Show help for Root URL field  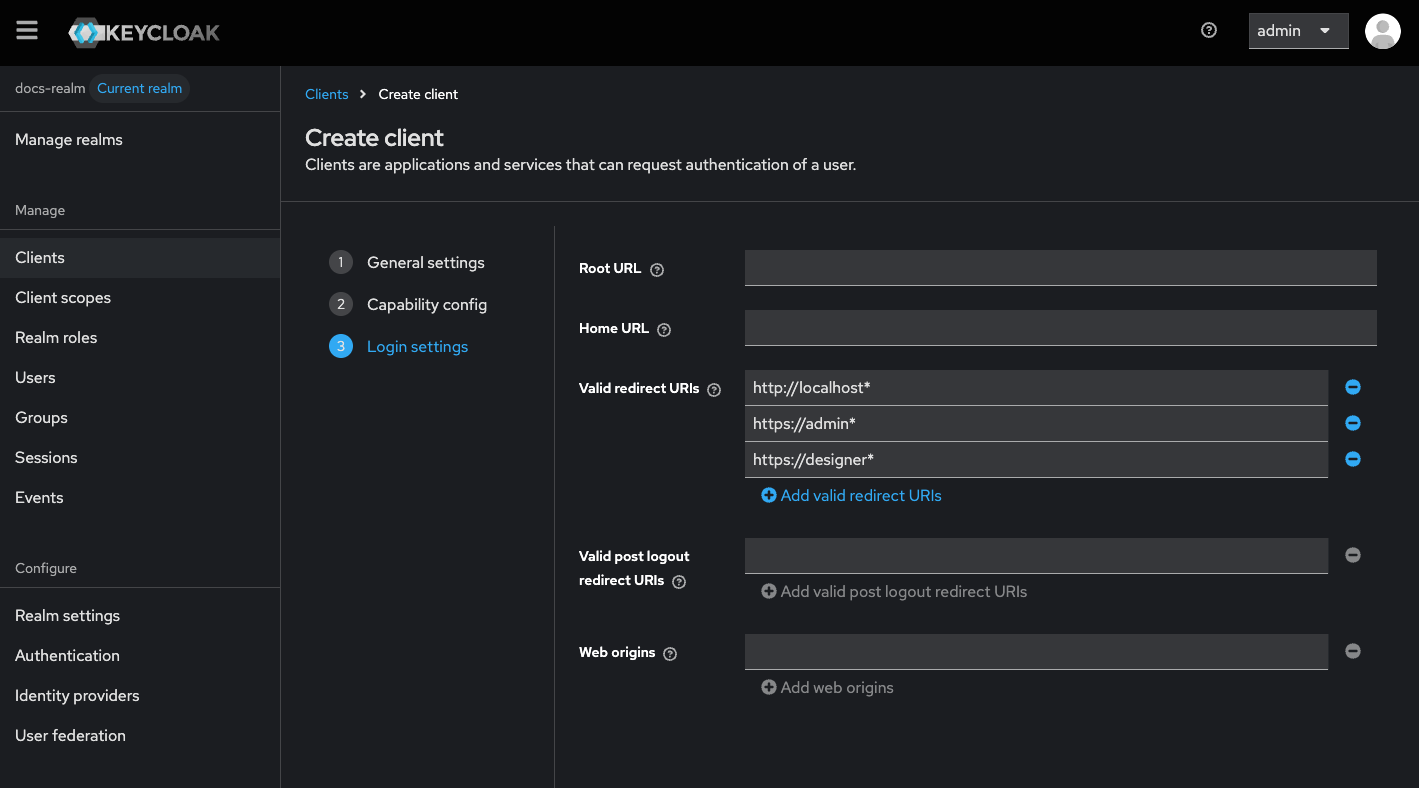657,270
